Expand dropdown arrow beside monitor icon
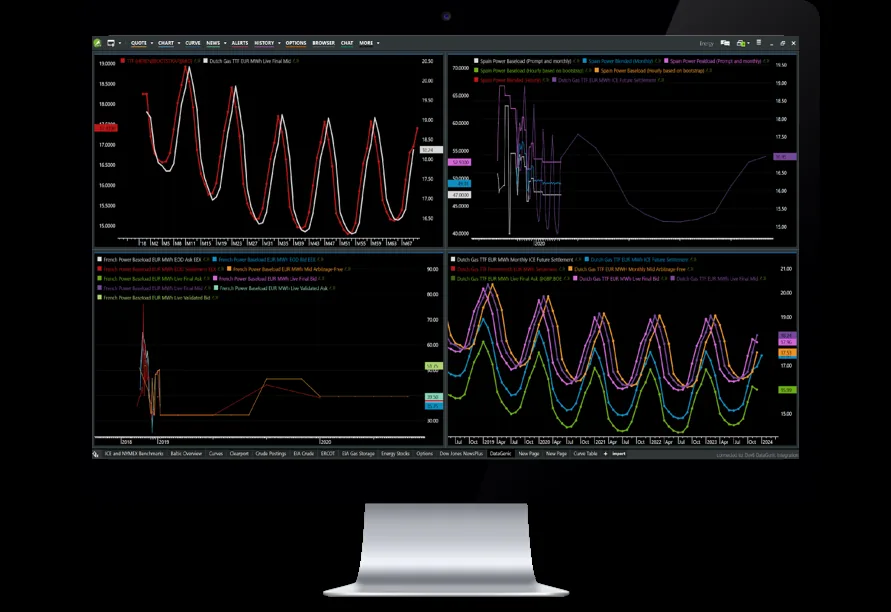891x612 pixels. coord(120,43)
